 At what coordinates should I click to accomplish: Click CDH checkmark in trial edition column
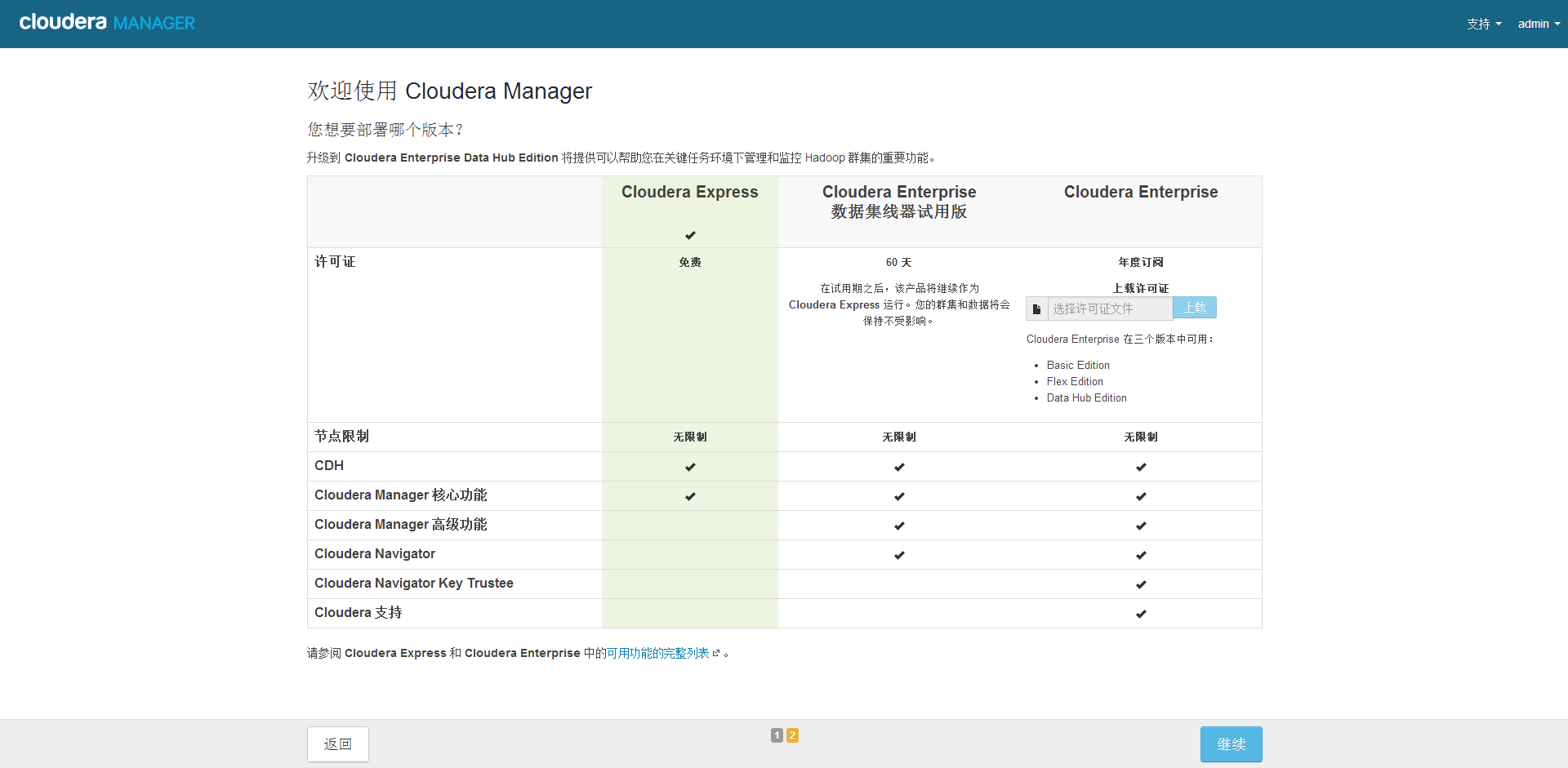coord(899,467)
